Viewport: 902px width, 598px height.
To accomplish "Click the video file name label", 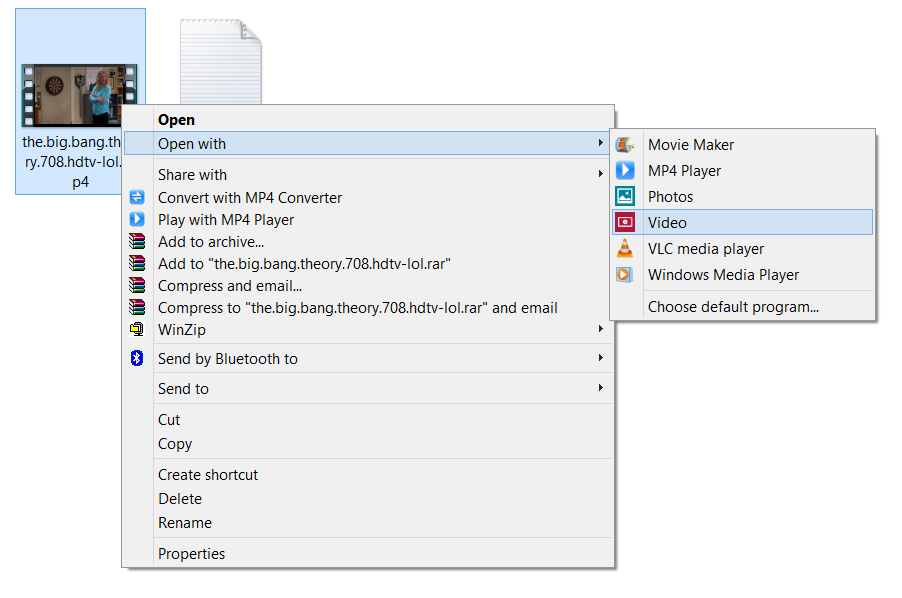I will coord(72,162).
